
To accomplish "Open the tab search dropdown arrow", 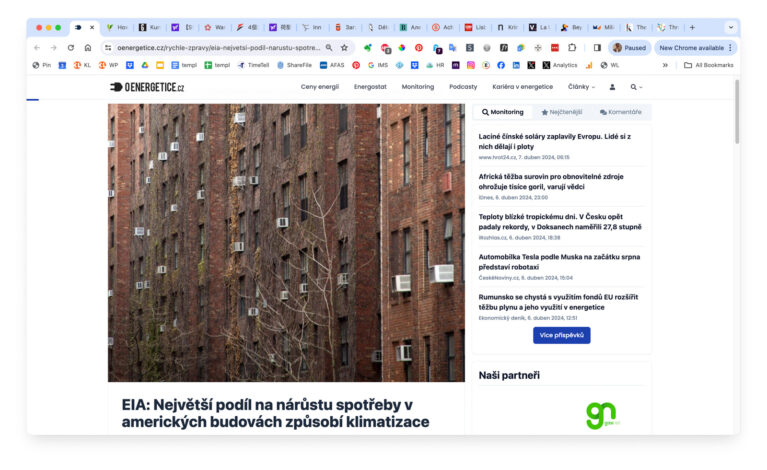I will (x=730, y=27).
